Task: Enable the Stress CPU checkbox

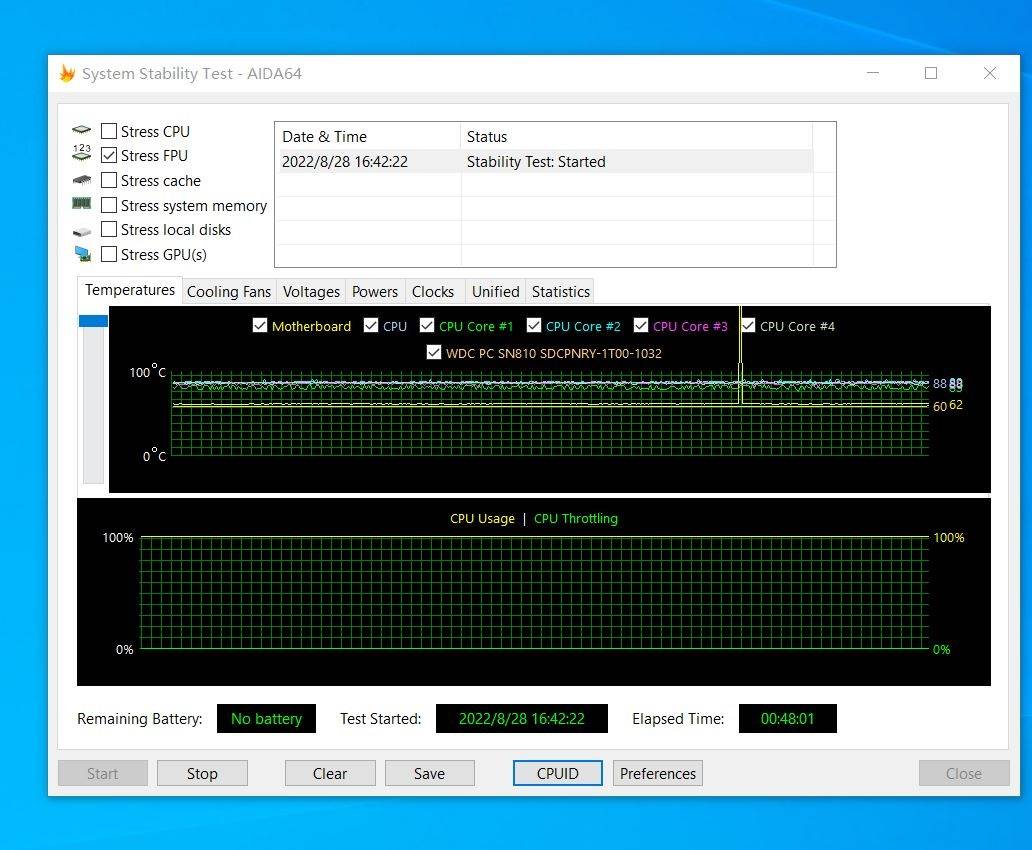Action: click(109, 131)
